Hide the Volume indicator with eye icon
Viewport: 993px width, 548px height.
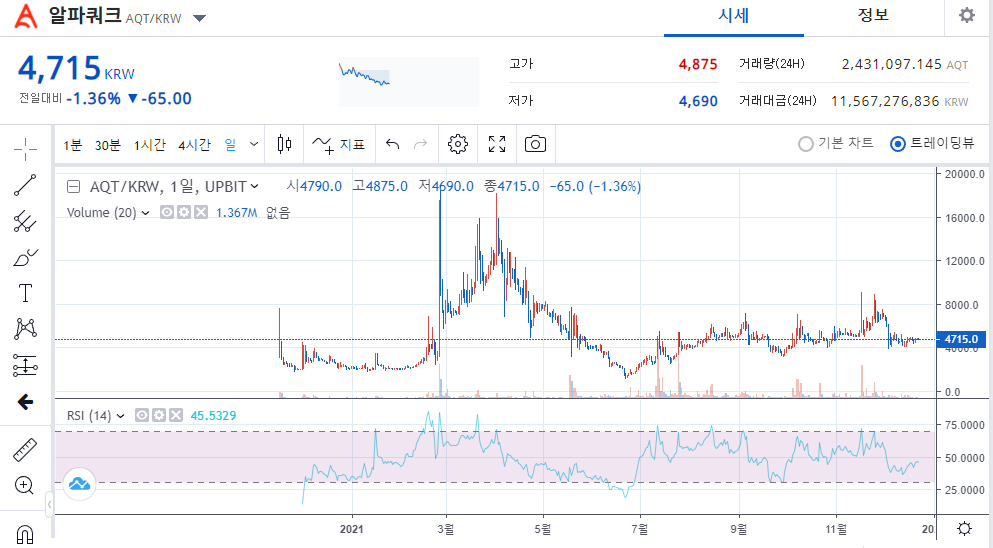[x=167, y=212]
